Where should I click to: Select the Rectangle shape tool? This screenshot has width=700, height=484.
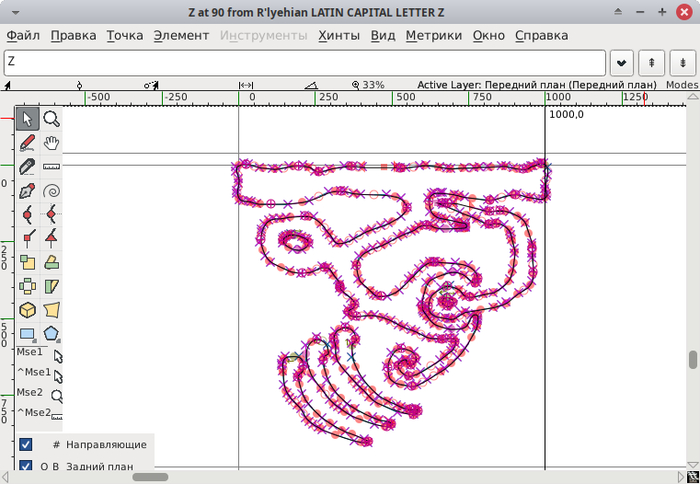pos(28,334)
